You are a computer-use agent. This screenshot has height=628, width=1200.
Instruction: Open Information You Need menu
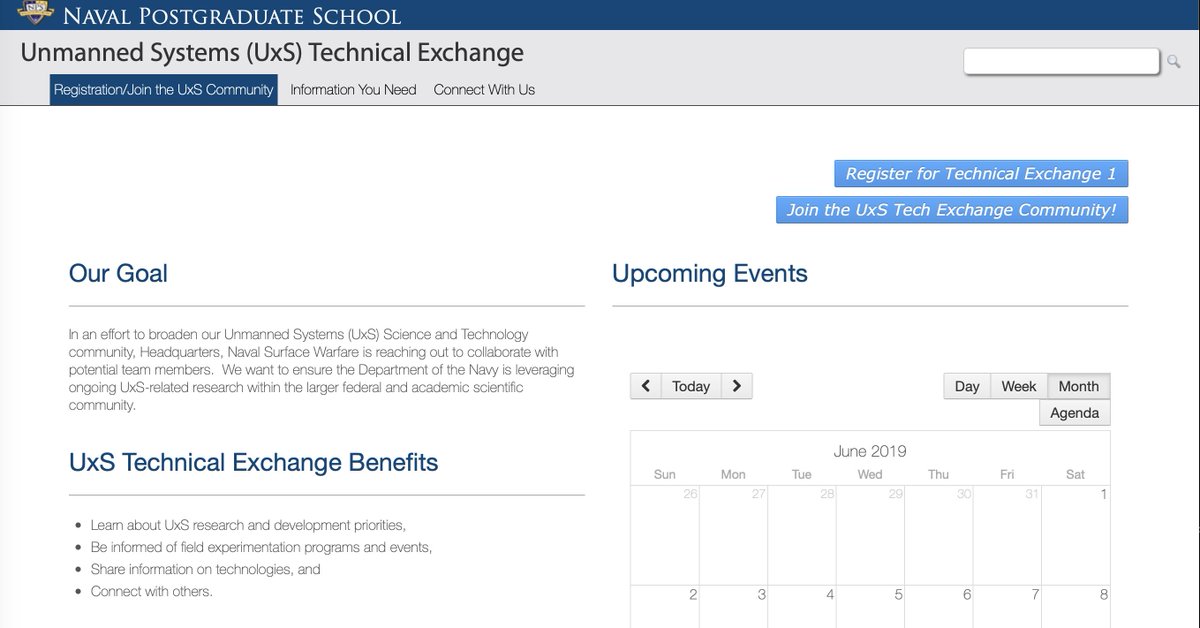[x=353, y=89]
